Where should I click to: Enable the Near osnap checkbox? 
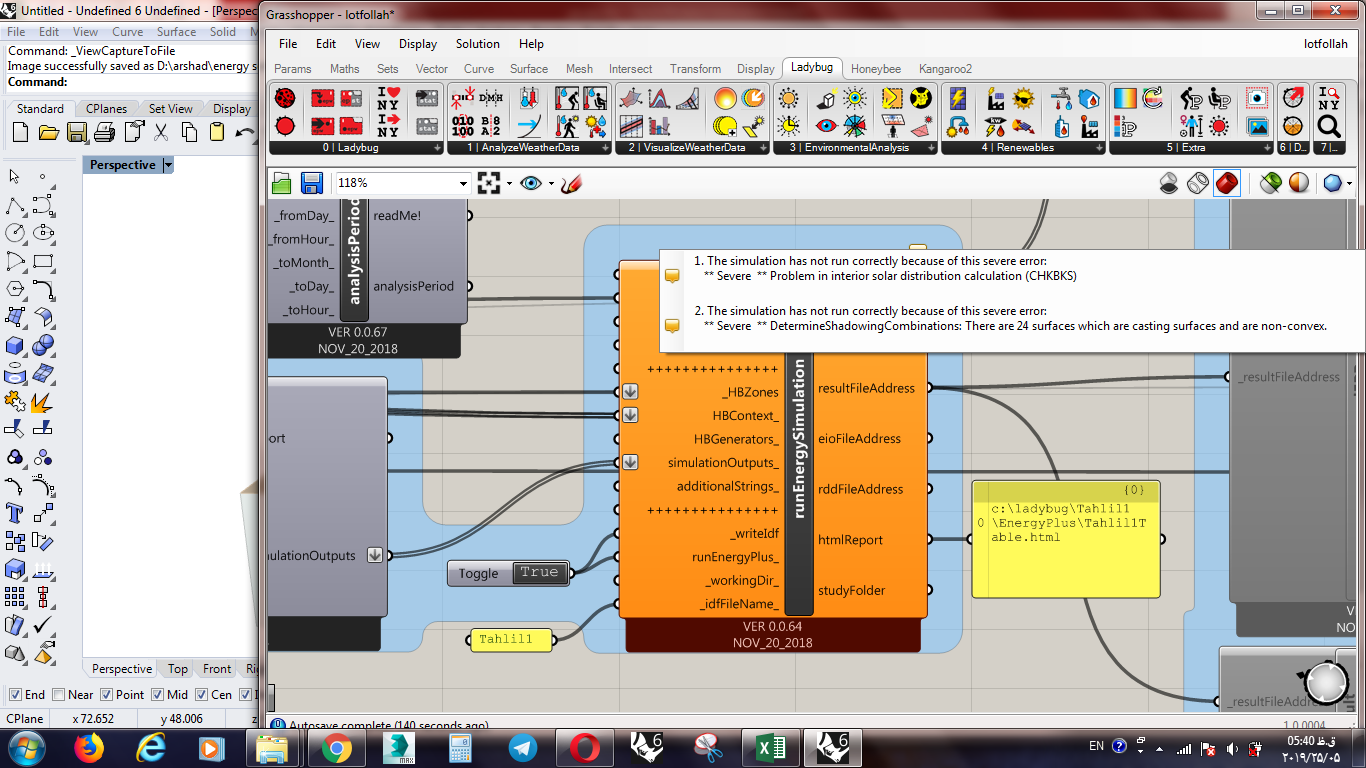point(58,695)
